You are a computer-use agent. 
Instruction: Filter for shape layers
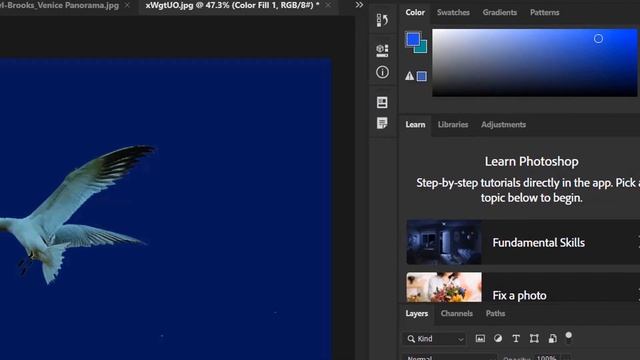click(x=534, y=338)
